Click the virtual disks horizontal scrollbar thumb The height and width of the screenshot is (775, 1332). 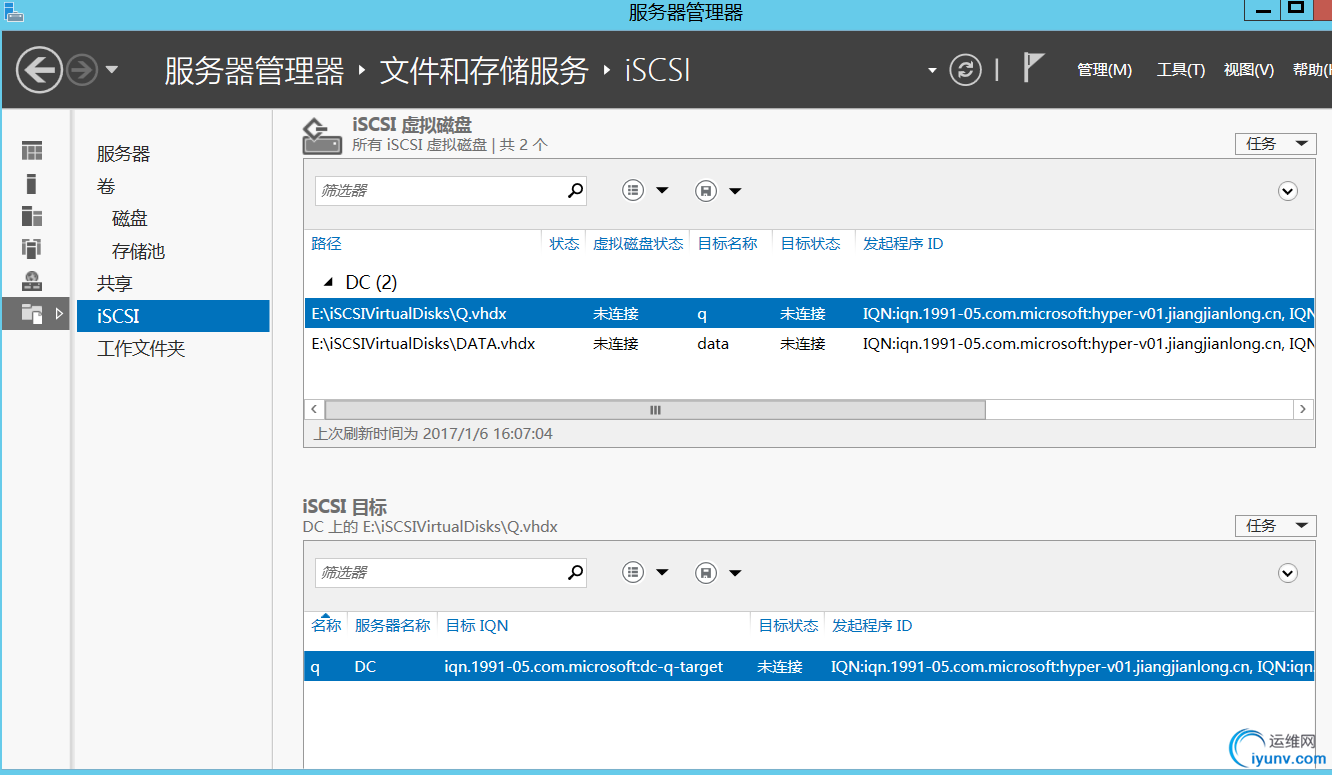click(x=655, y=410)
